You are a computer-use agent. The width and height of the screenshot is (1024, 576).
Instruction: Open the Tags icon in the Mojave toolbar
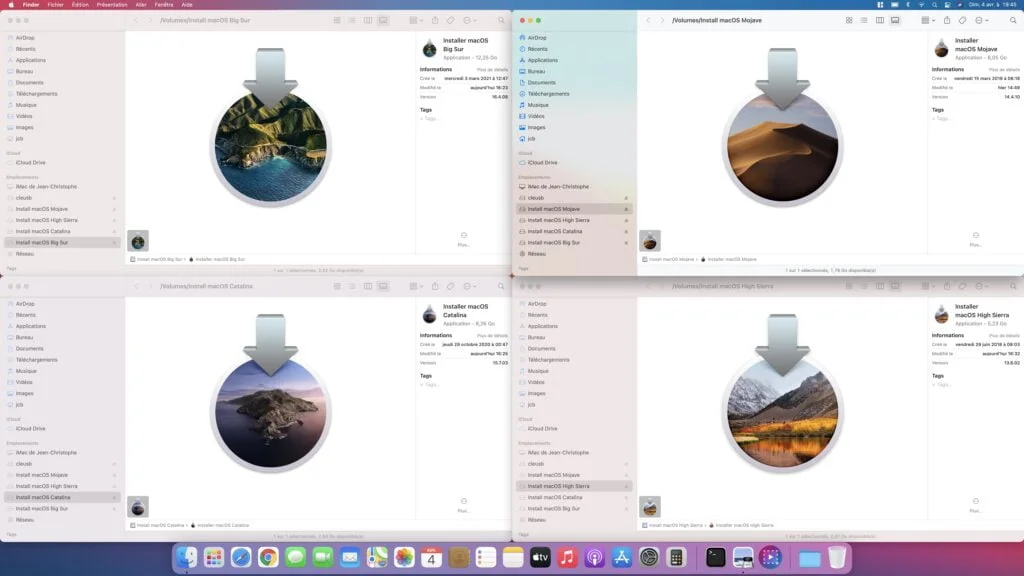click(961, 19)
